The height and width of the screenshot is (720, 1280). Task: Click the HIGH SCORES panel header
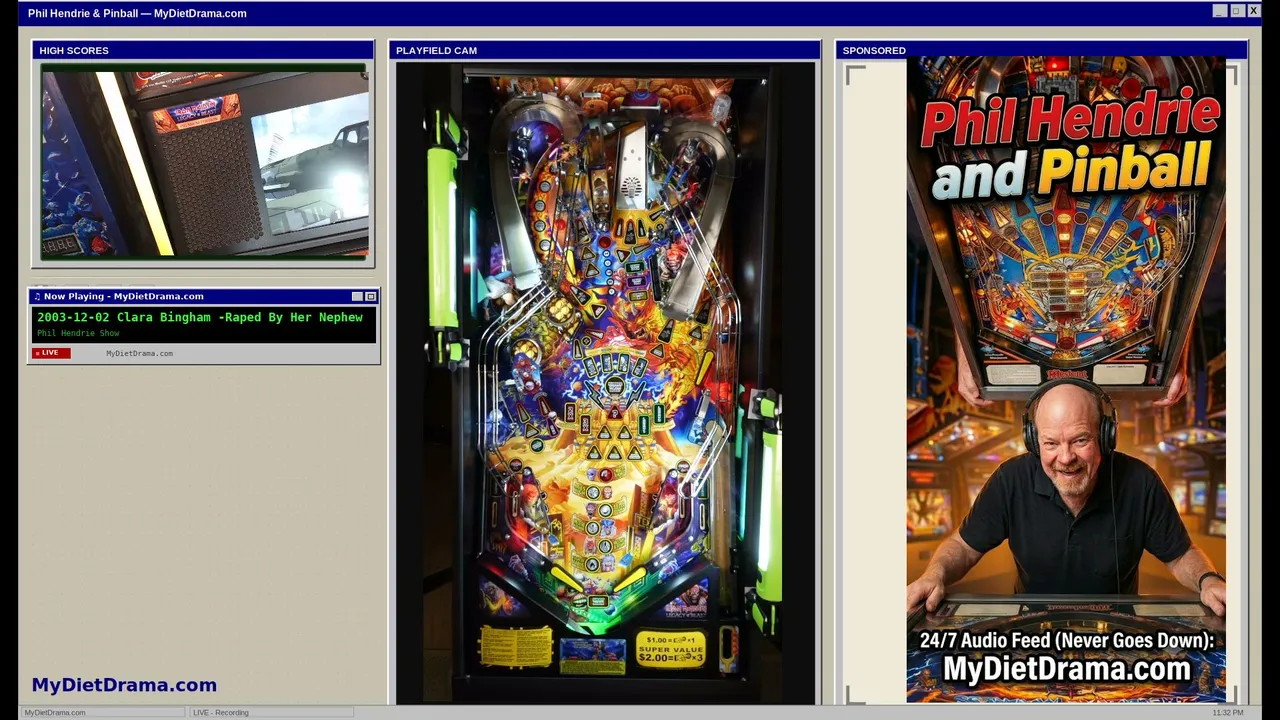pos(203,50)
